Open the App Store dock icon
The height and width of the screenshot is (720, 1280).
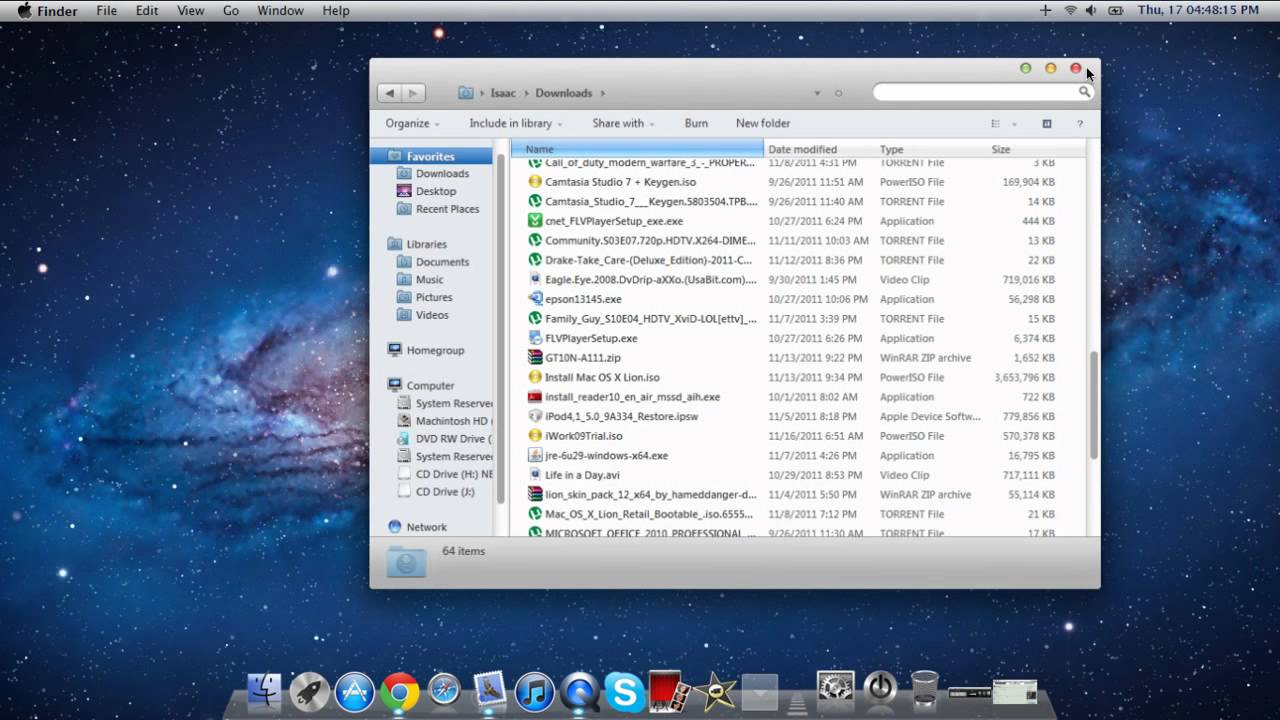[354, 692]
